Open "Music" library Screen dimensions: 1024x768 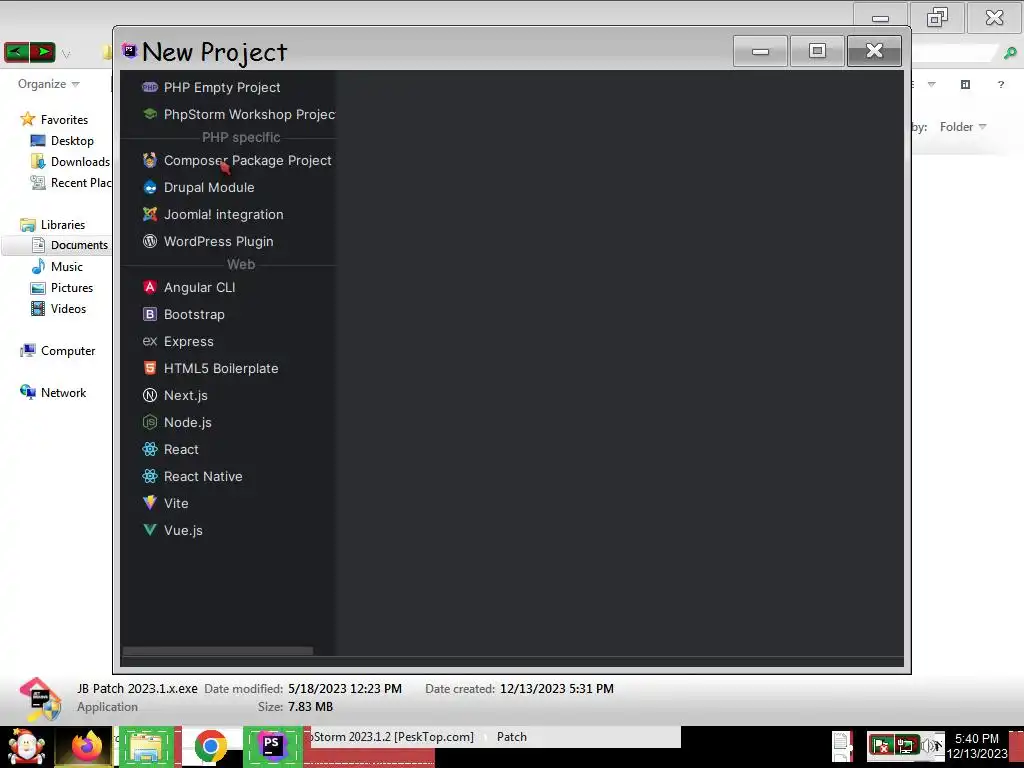[57, 266]
